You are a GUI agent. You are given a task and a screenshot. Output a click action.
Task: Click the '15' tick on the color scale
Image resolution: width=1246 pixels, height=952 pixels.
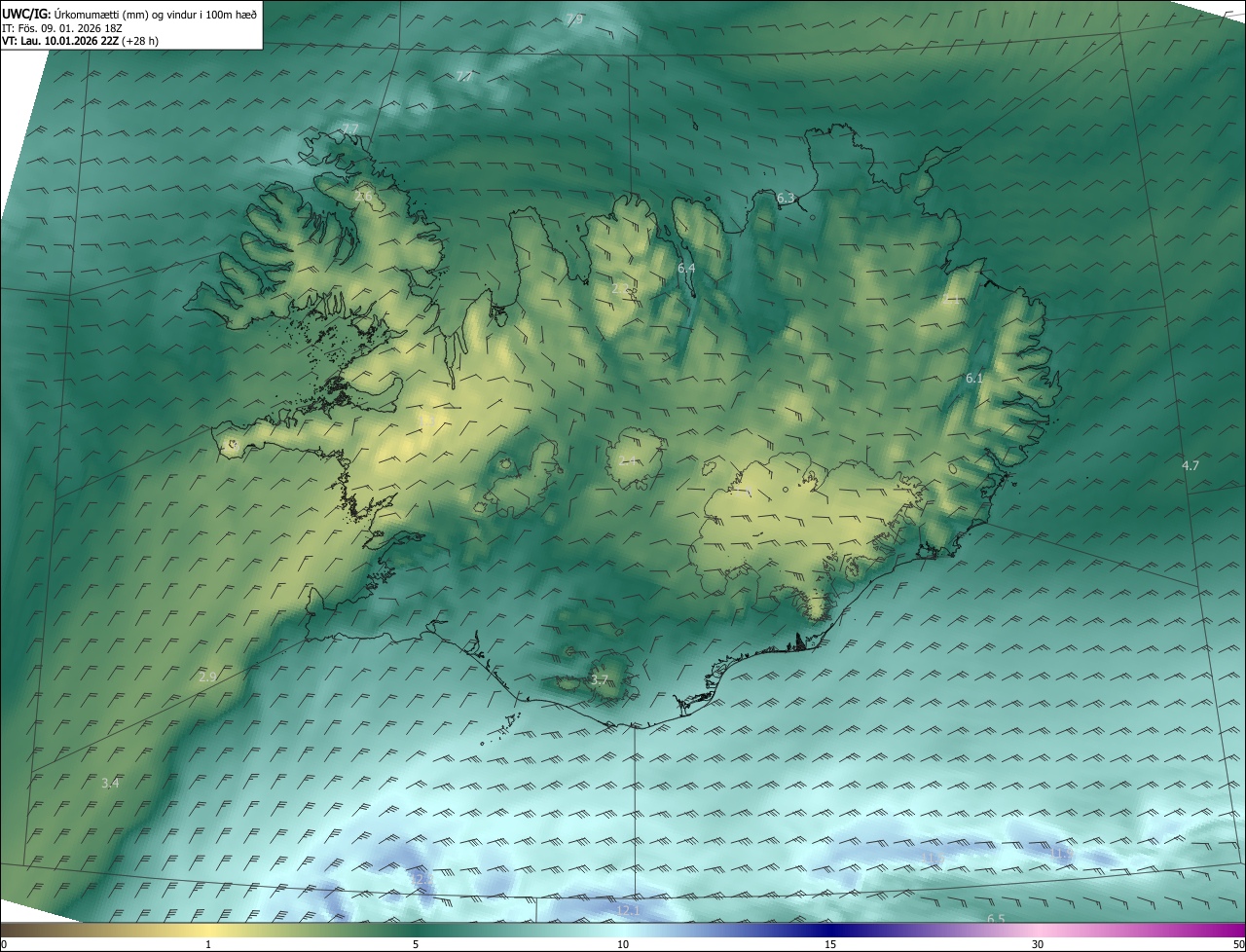click(x=830, y=944)
